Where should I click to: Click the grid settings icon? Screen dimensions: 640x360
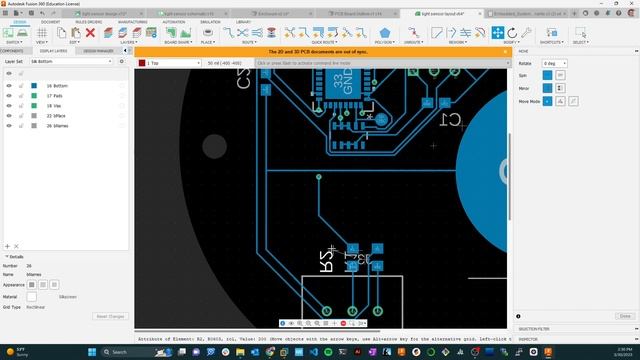click(42, 33)
